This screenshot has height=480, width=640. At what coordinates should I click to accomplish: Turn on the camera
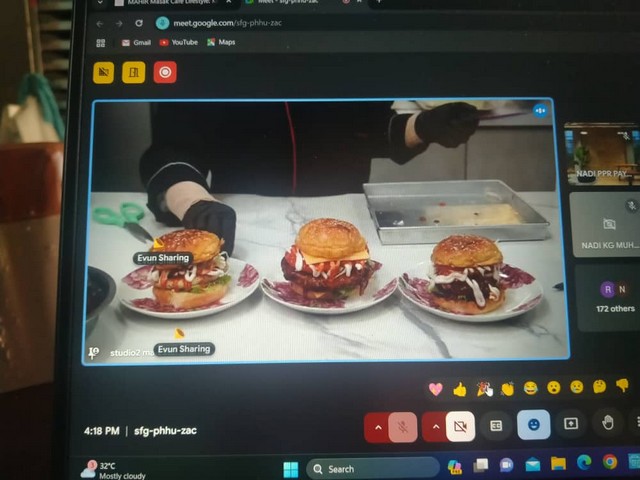[459, 427]
